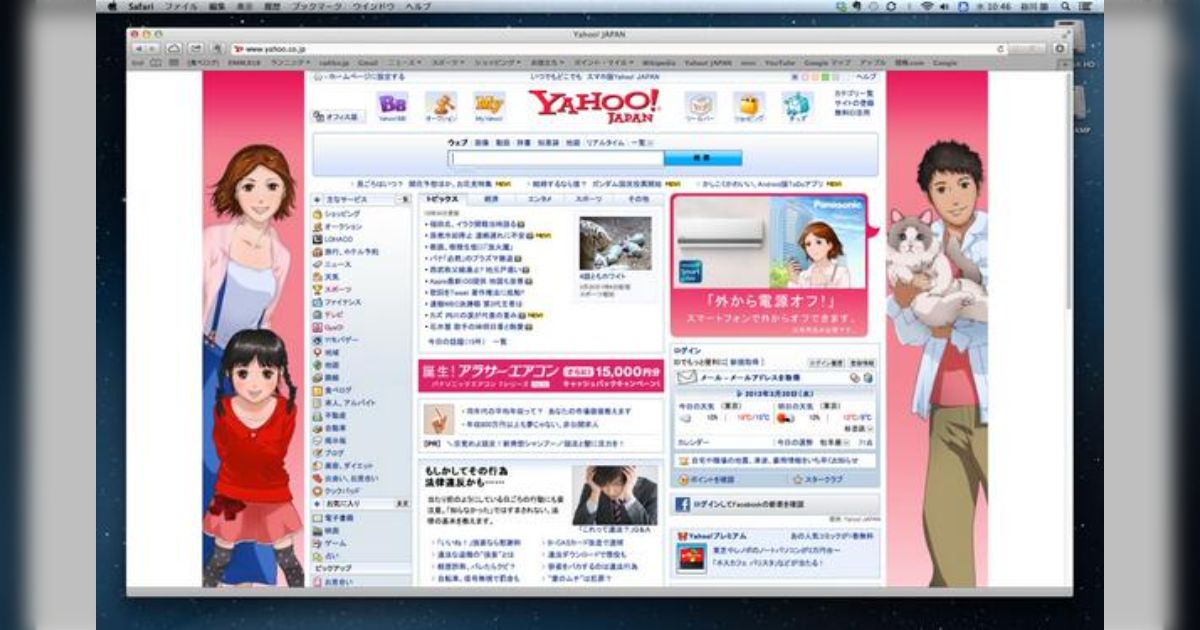The width and height of the screenshot is (1200, 630).
Task: Click the Wi-Fi icon in menu bar
Action: [x=926, y=6]
